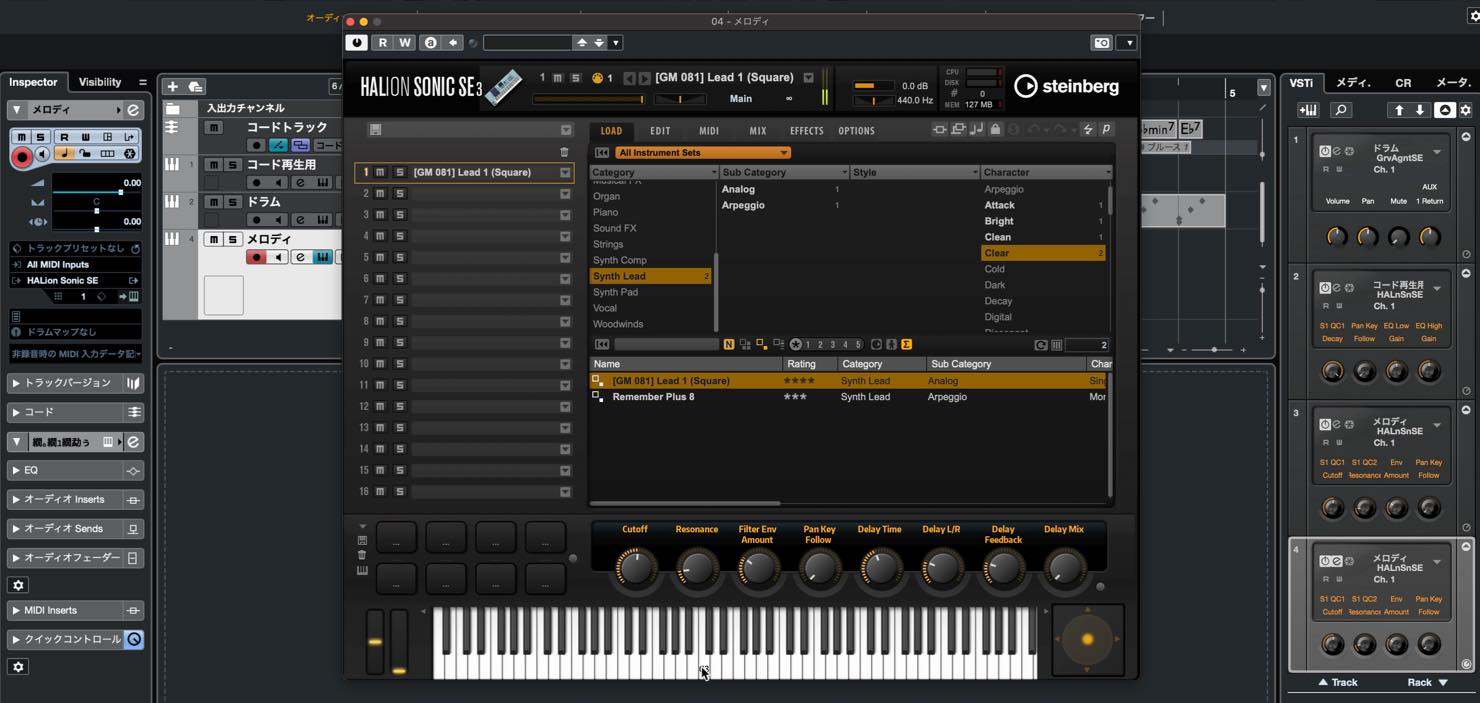
Task: Open the settings gear at top right
Action: tap(1472, 17)
